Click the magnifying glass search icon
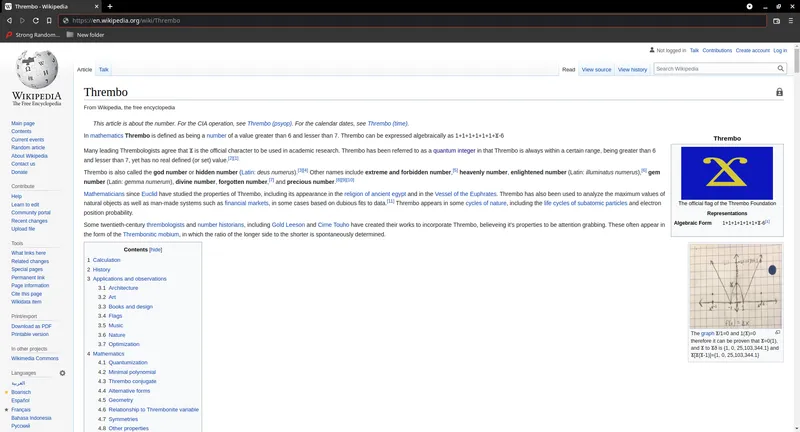The image size is (800, 432). [x=781, y=69]
